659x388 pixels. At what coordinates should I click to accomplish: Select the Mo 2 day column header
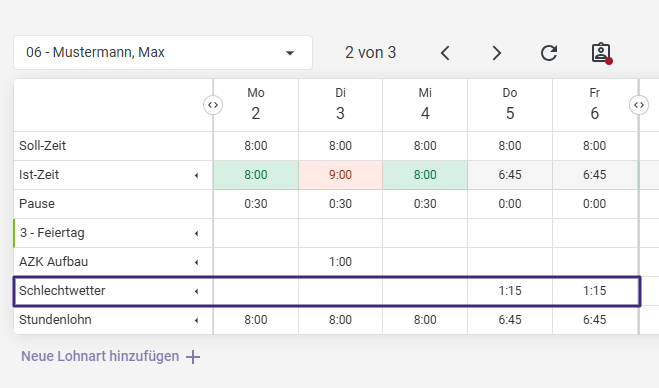(x=256, y=105)
